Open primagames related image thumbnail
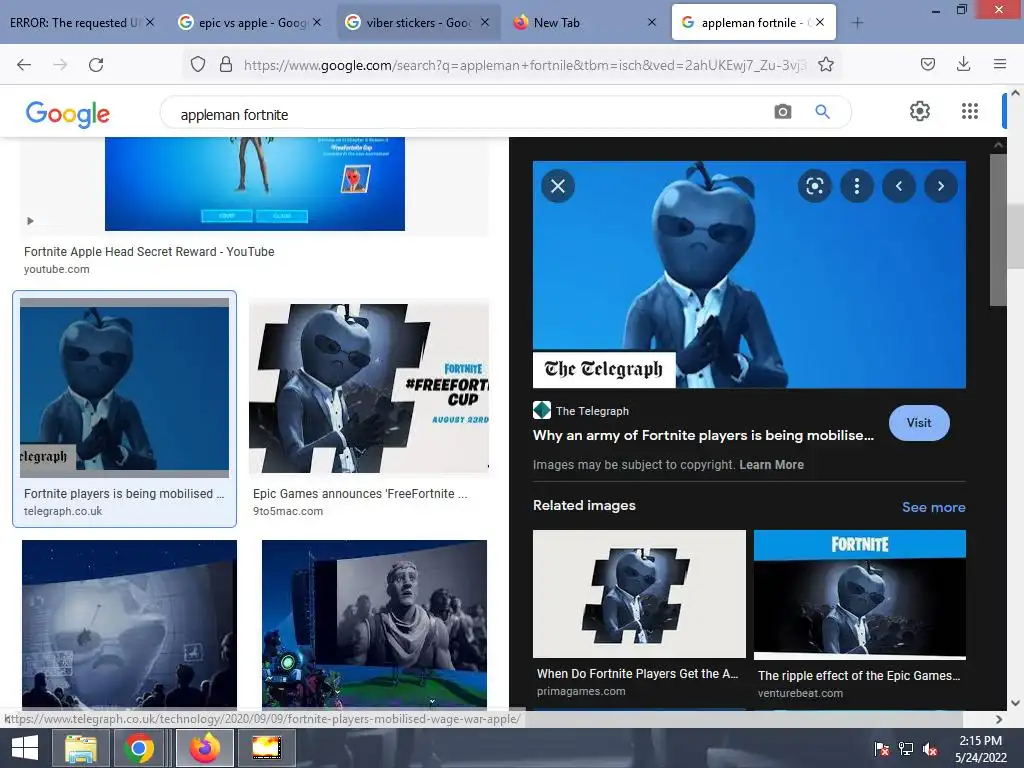The height and width of the screenshot is (768, 1024). coord(639,594)
